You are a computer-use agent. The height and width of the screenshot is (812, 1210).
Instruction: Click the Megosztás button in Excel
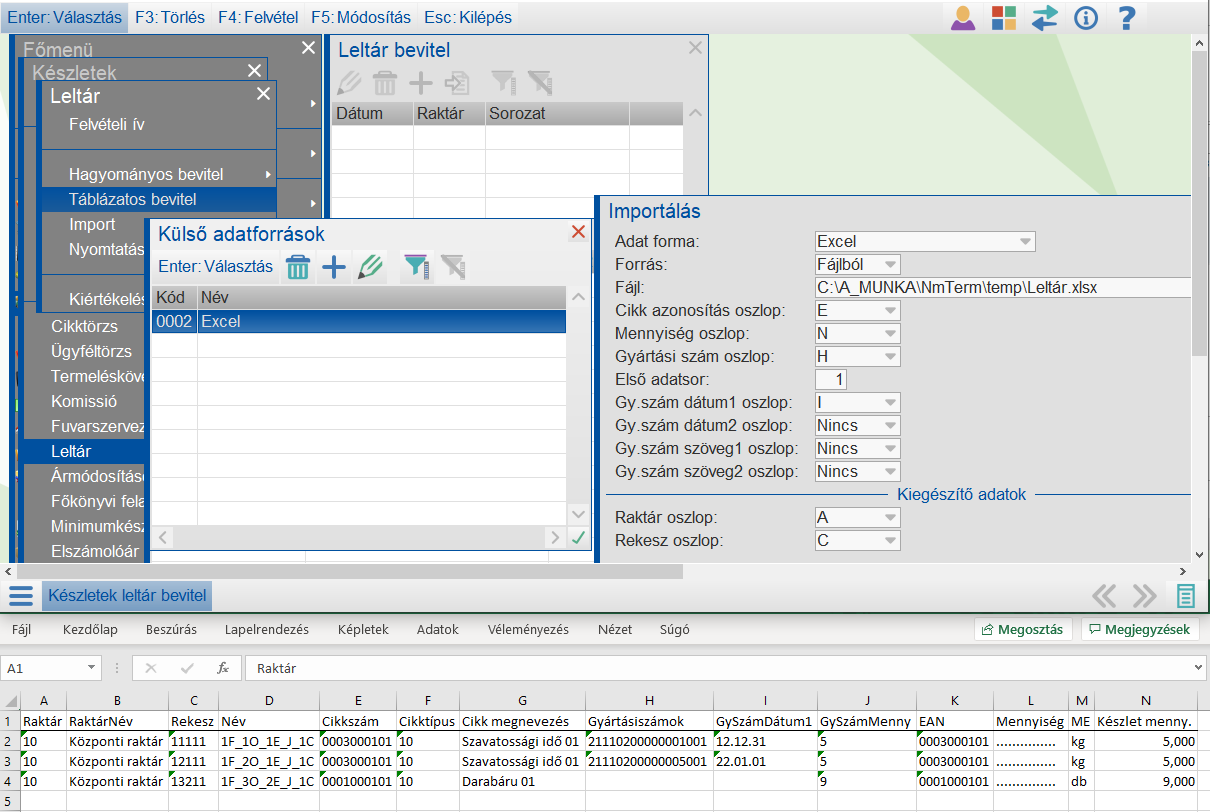click(1023, 630)
